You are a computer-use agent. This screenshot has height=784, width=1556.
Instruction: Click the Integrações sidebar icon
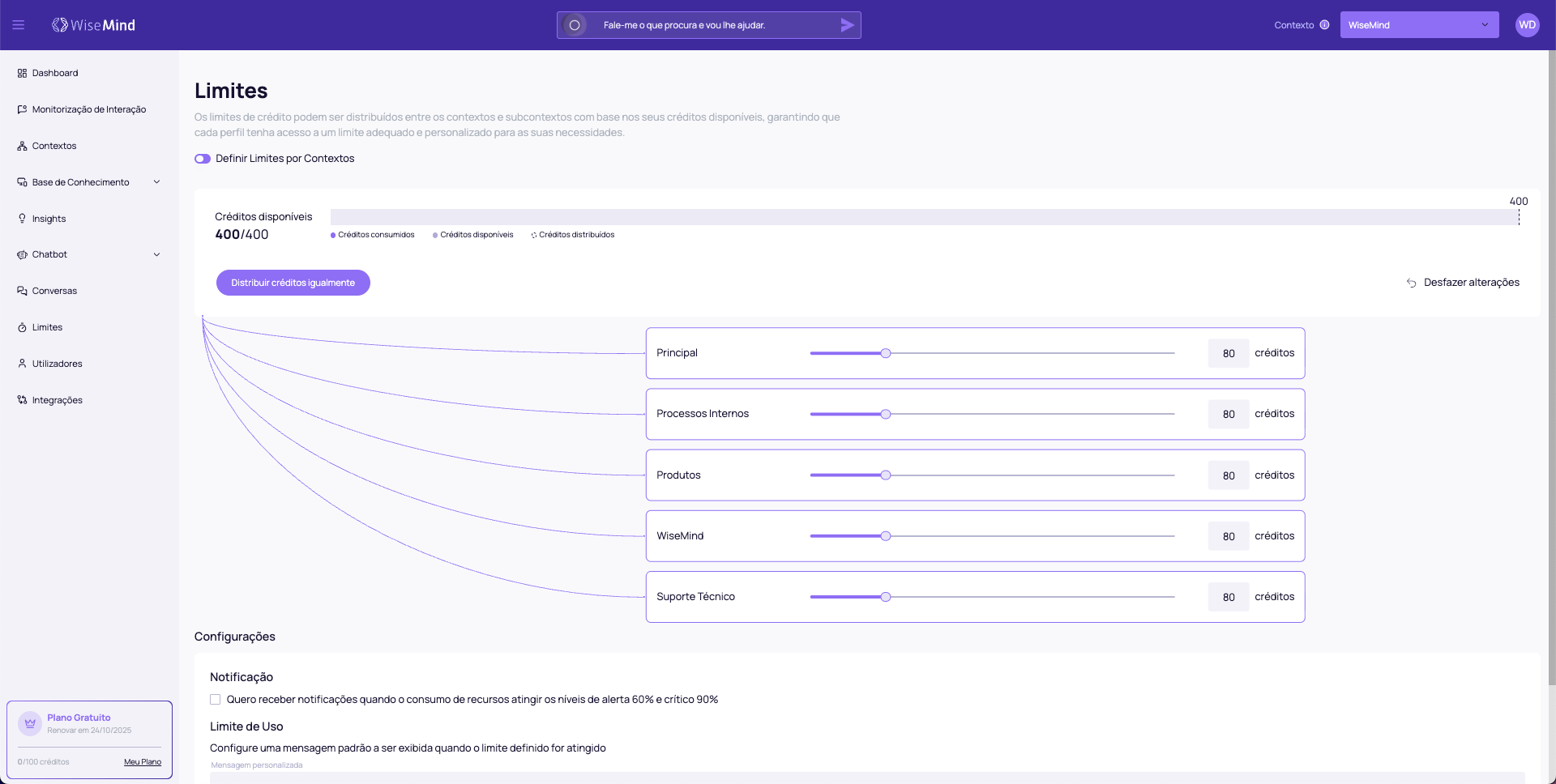pyautogui.click(x=22, y=400)
